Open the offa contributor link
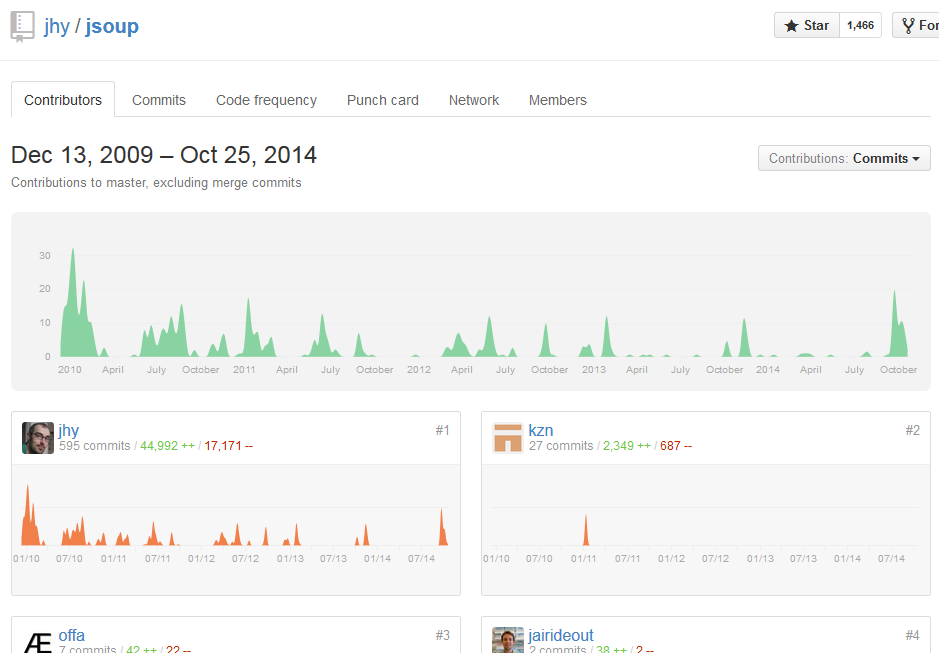 point(72,635)
